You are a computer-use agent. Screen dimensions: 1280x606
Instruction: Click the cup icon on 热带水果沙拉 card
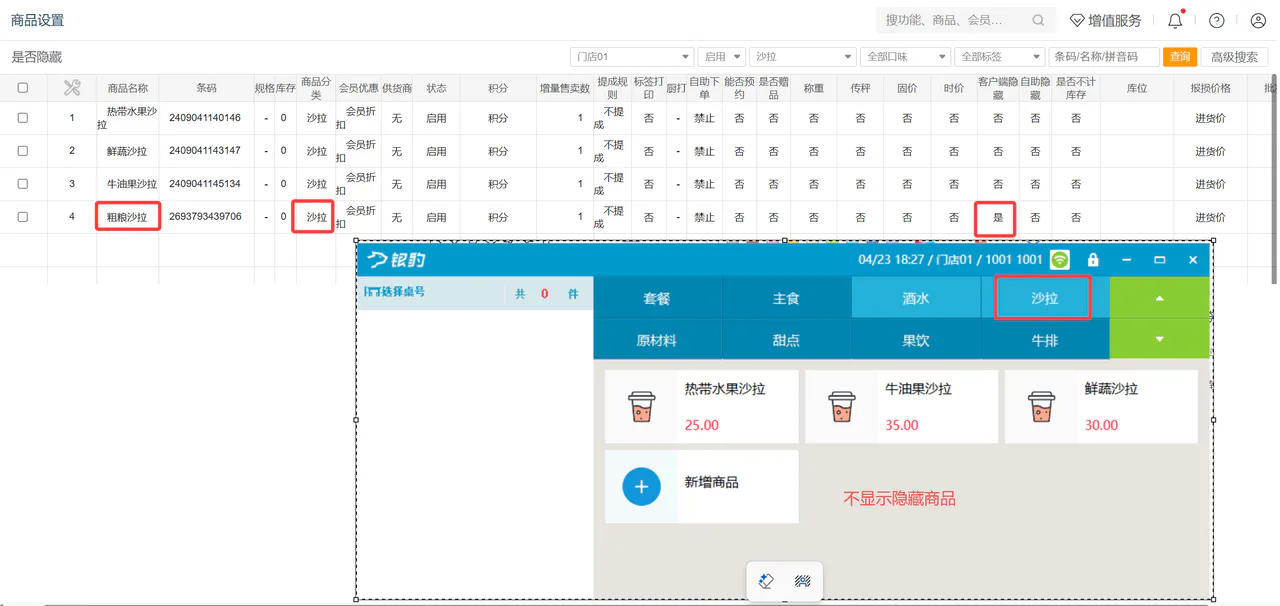click(641, 407)
